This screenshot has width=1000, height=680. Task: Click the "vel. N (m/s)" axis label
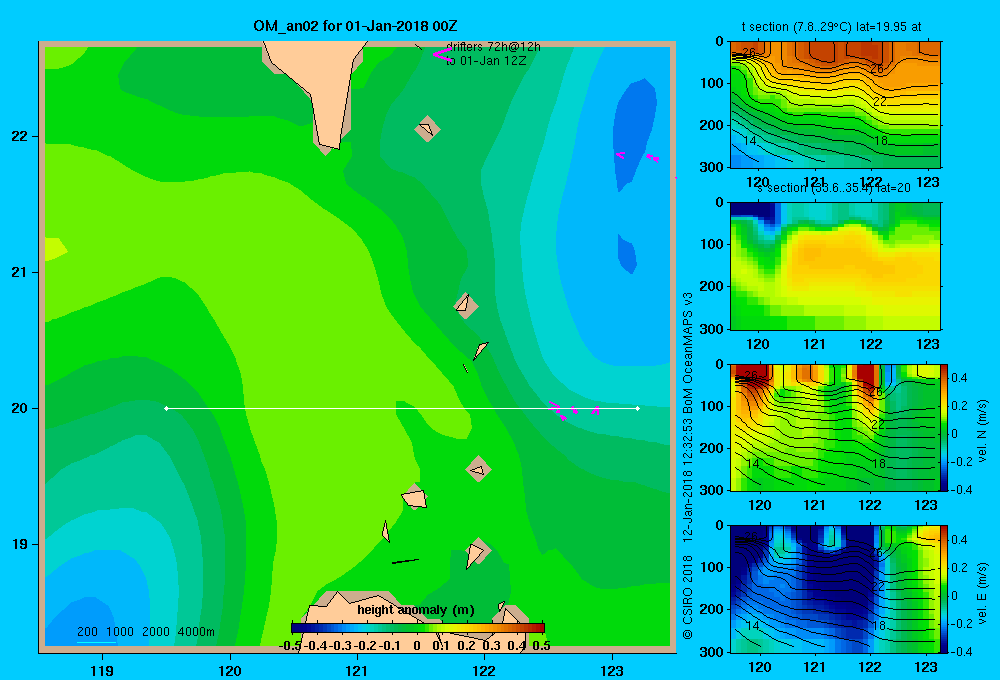[982, 431]
